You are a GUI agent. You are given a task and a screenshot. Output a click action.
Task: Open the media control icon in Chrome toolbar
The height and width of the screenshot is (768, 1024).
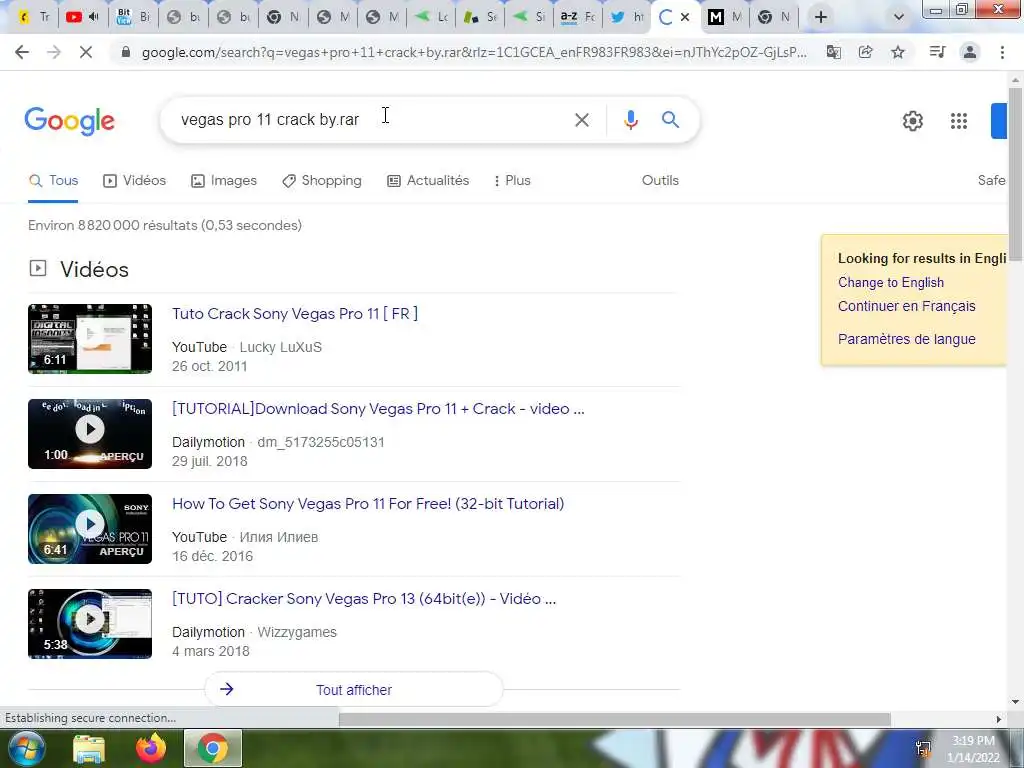tap(937, 52)
